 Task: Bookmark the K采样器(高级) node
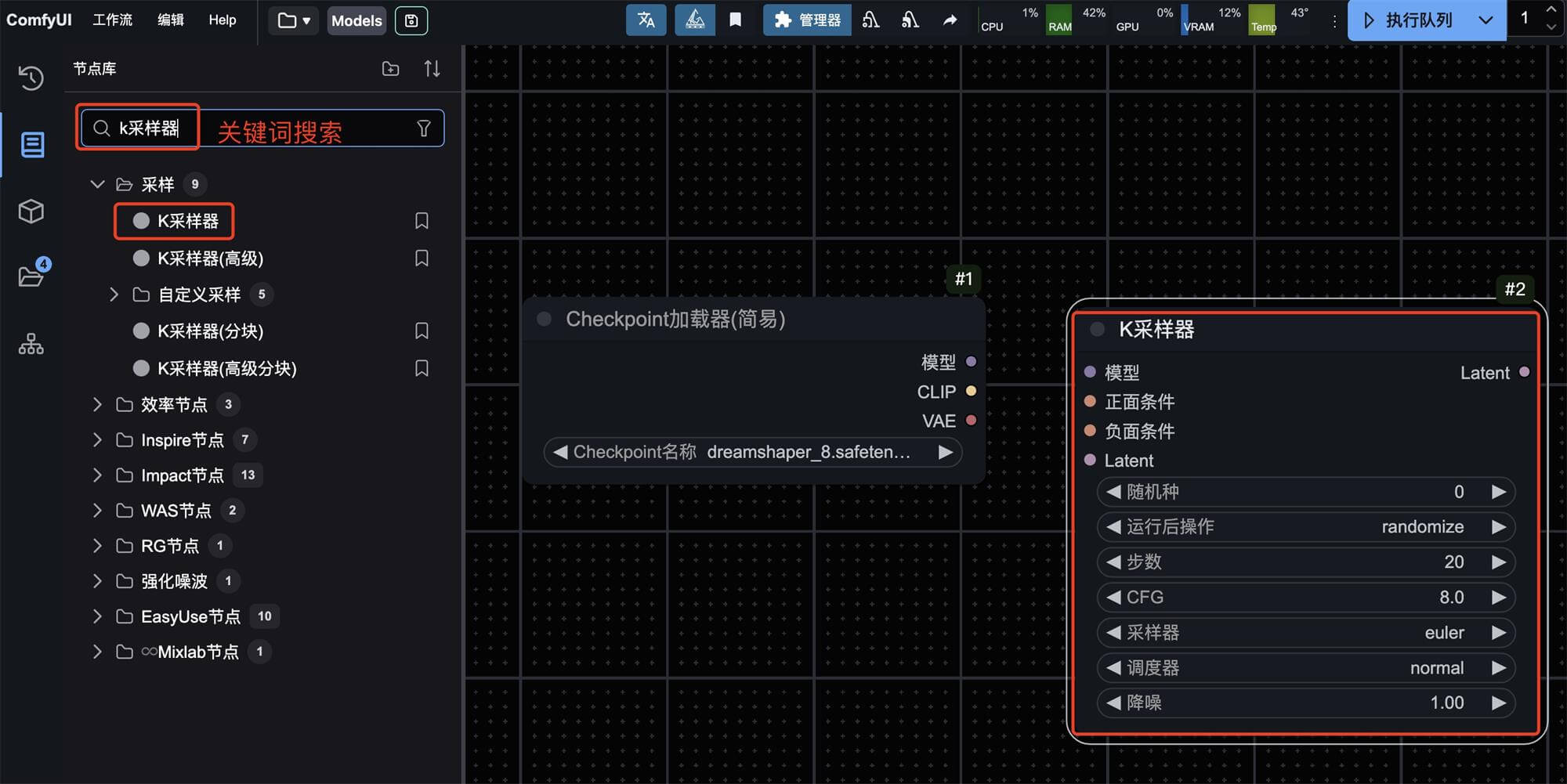pos(422,258)
